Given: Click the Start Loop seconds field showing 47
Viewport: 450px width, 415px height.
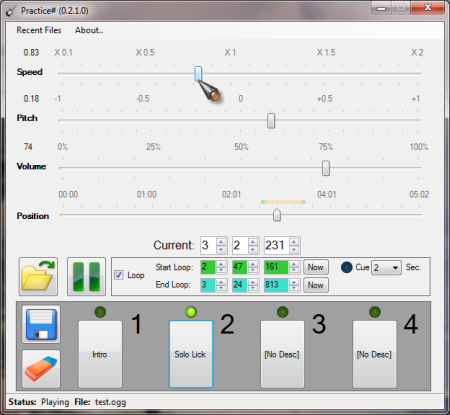Looking at the screenshot, I should (x=240, y=267).
